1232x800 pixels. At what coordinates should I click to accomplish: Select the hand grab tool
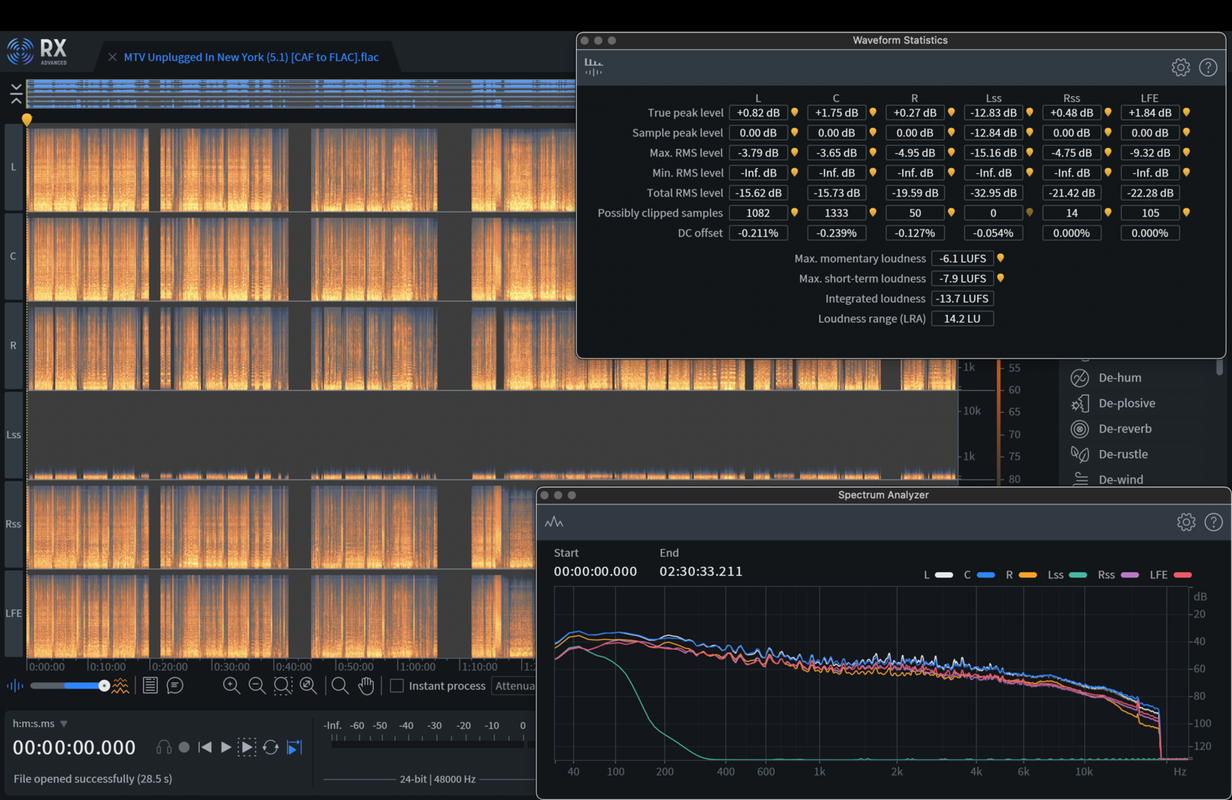point(366,685)
